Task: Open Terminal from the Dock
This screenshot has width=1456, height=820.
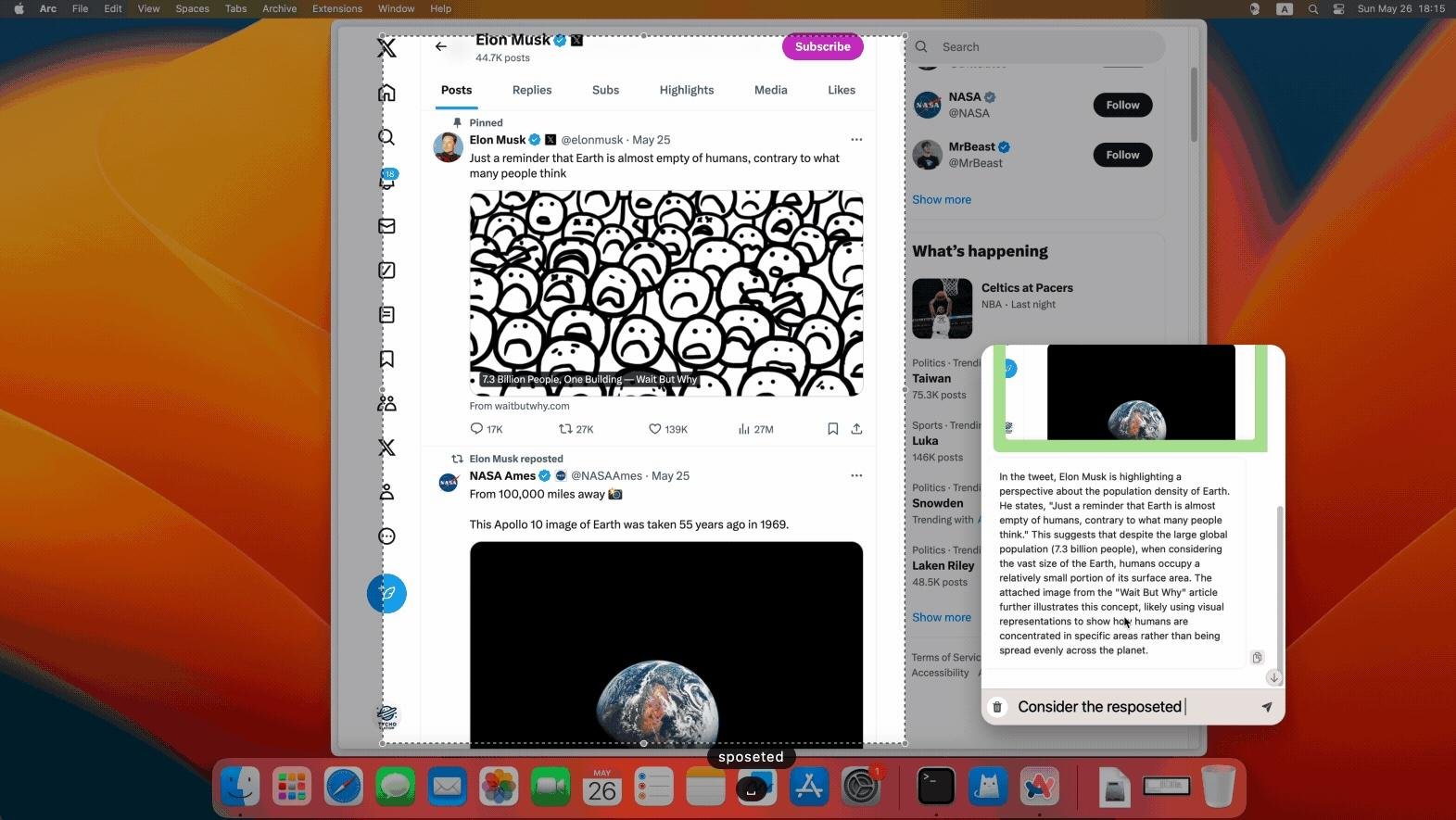Action: (936, 788)
